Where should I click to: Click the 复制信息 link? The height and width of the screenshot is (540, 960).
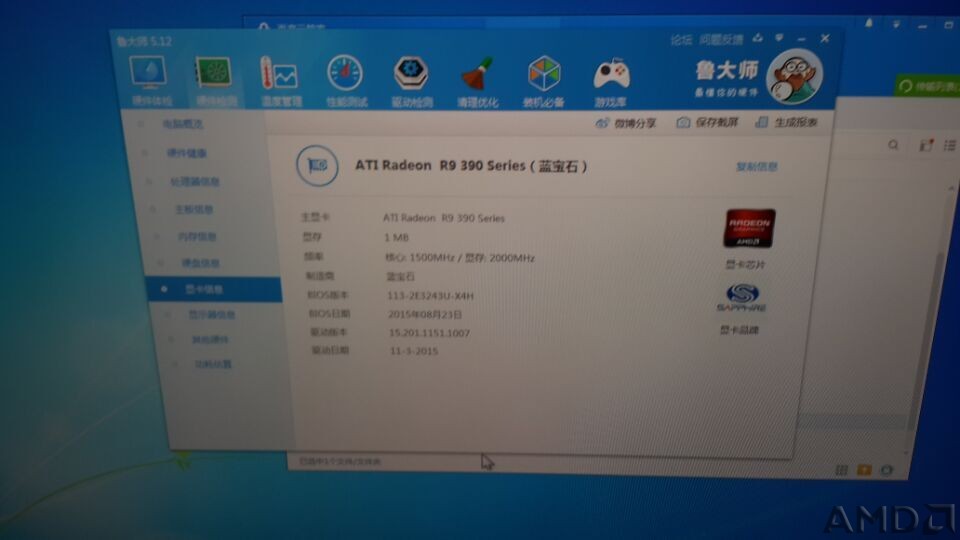[x=757, y=167]
